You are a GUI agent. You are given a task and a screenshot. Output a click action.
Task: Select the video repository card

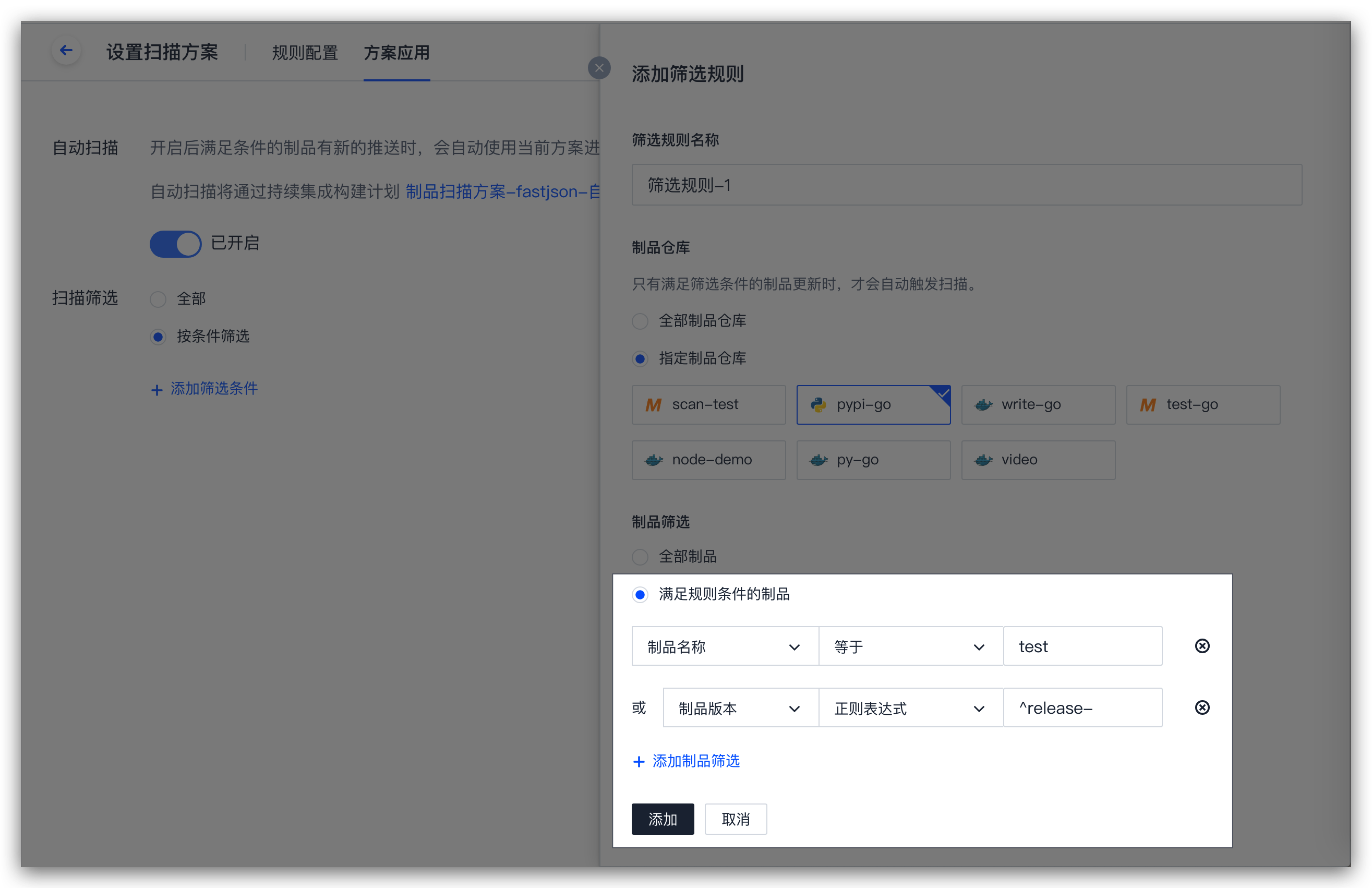tap(1038, 460)
